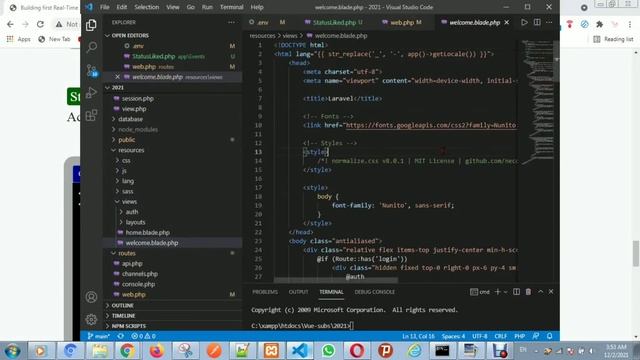Screen dimensions: 640x360
Task: Collapse the routes folder
Action: coord(127,253)
